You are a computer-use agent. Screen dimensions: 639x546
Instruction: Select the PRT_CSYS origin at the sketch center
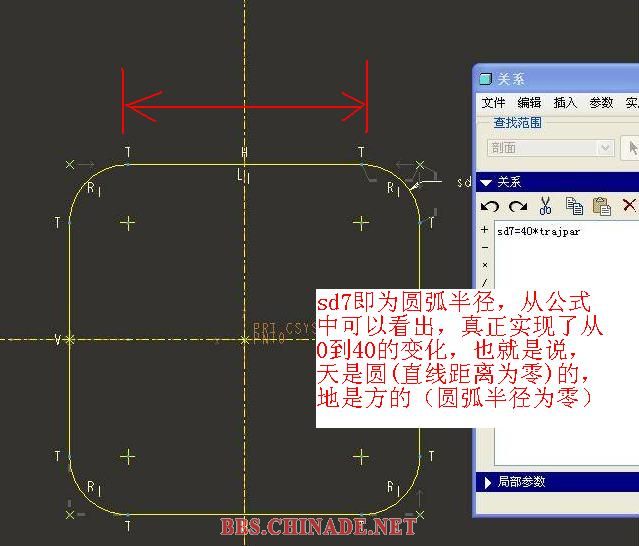pyautogui.click(x=244, y=339)
